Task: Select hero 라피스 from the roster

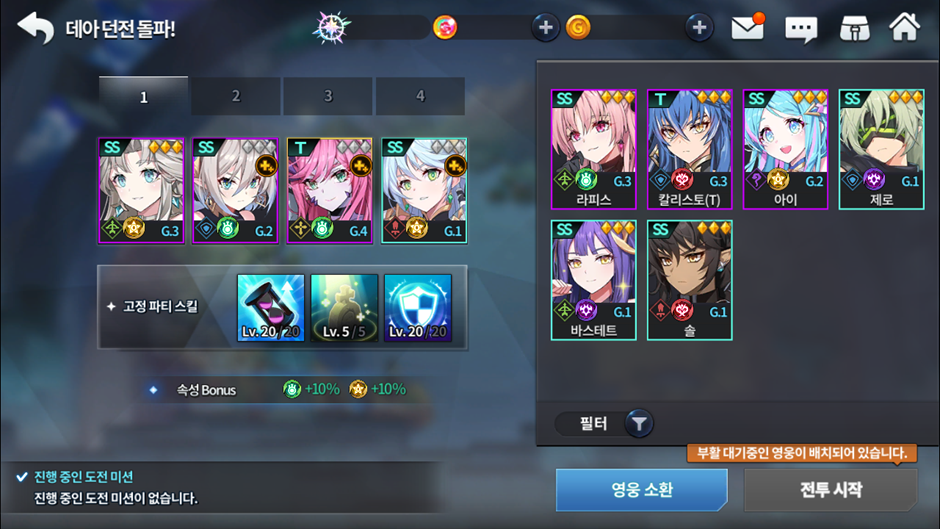Action: pyautogui.click(x=593, y=149)
